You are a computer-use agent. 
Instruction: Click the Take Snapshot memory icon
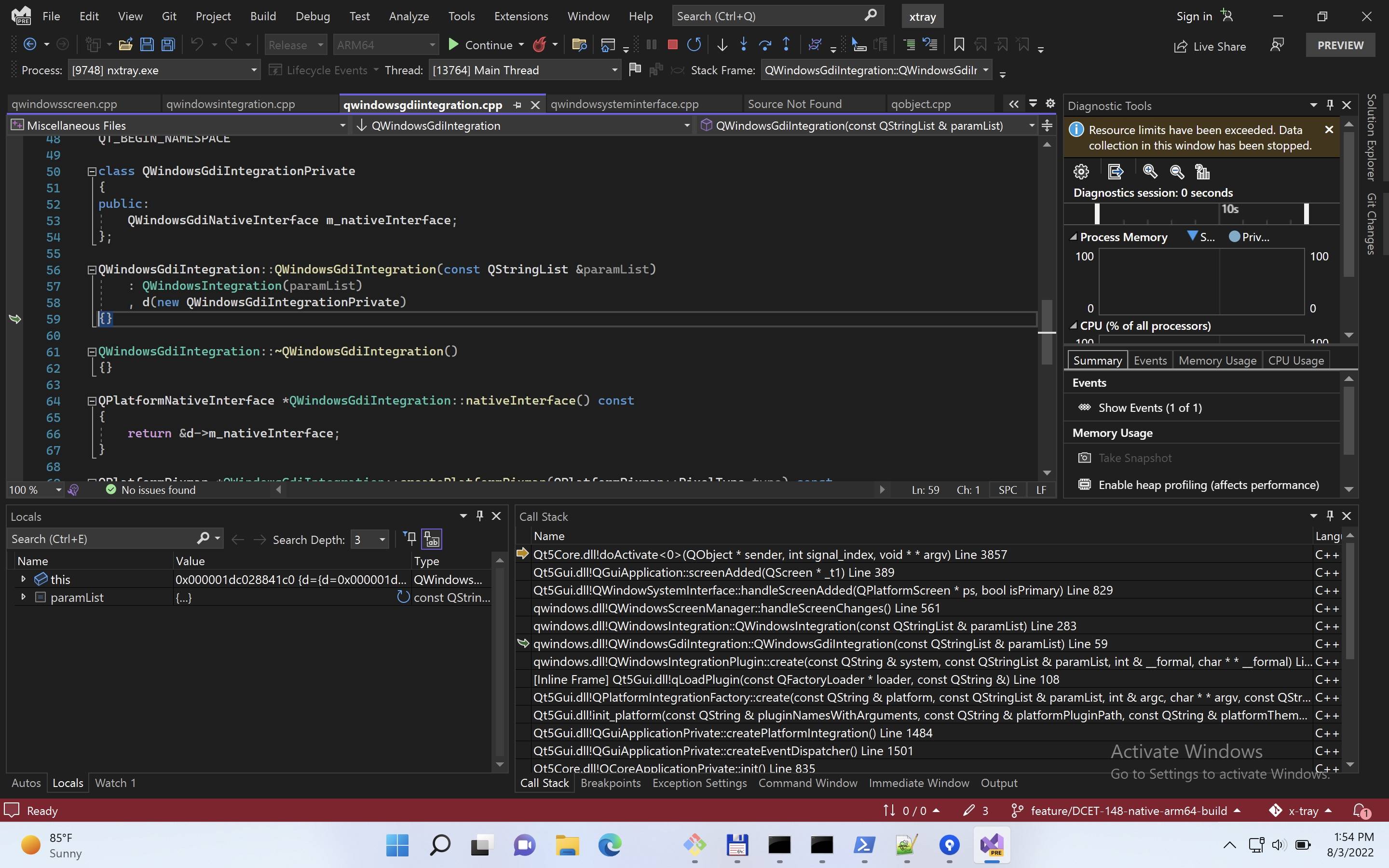[1084, 457]
